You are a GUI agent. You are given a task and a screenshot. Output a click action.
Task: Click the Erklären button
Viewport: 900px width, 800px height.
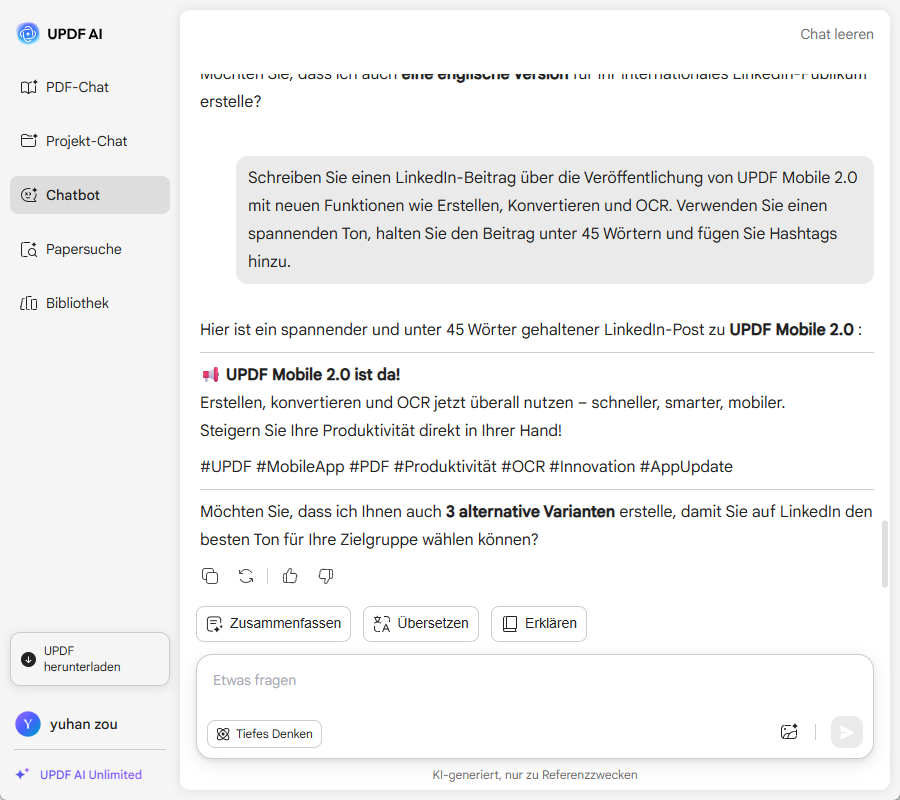pos(539,624)
